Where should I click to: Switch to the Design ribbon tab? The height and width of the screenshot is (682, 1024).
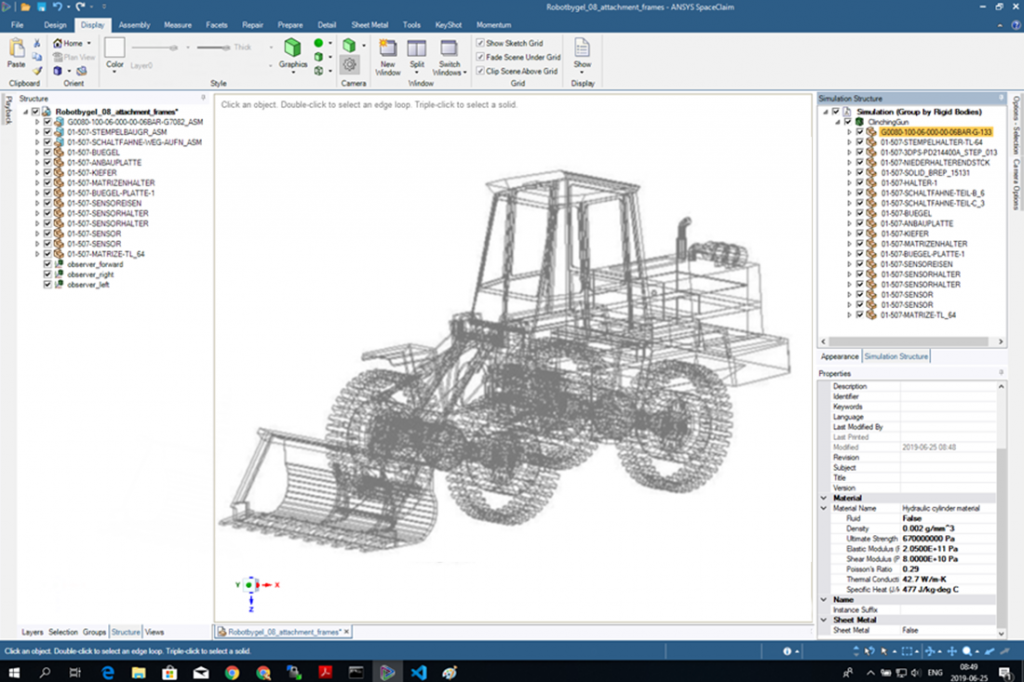point(55,25)
